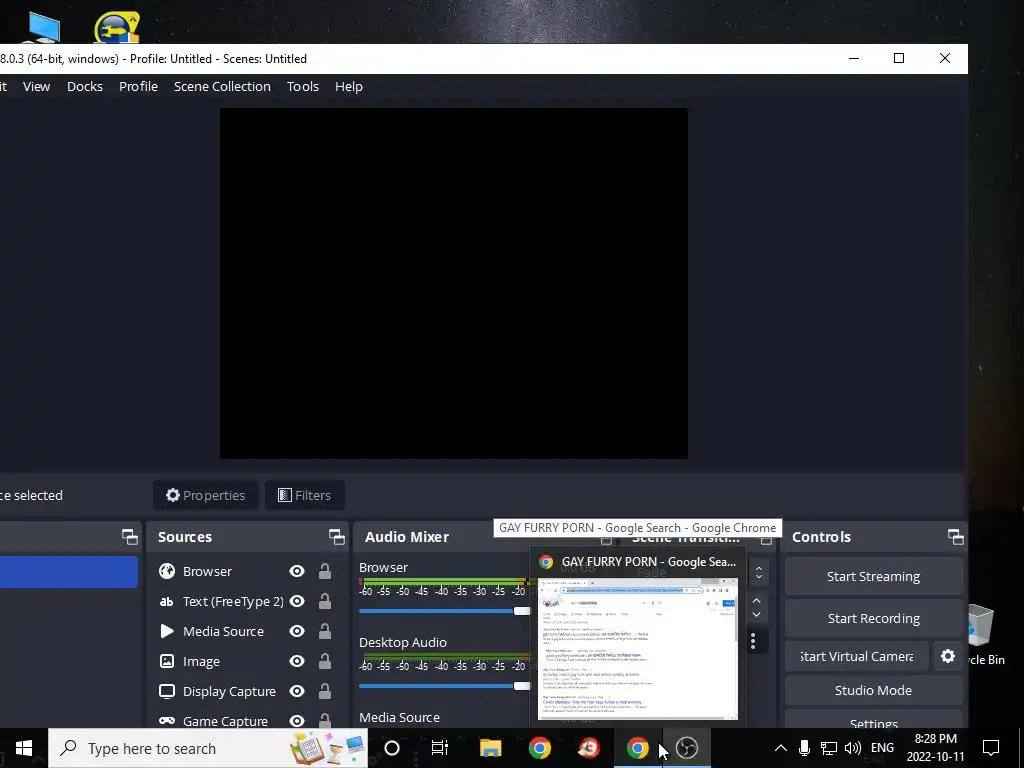Click the network tray icon
1024x768 pixels.
click(829, 748)
